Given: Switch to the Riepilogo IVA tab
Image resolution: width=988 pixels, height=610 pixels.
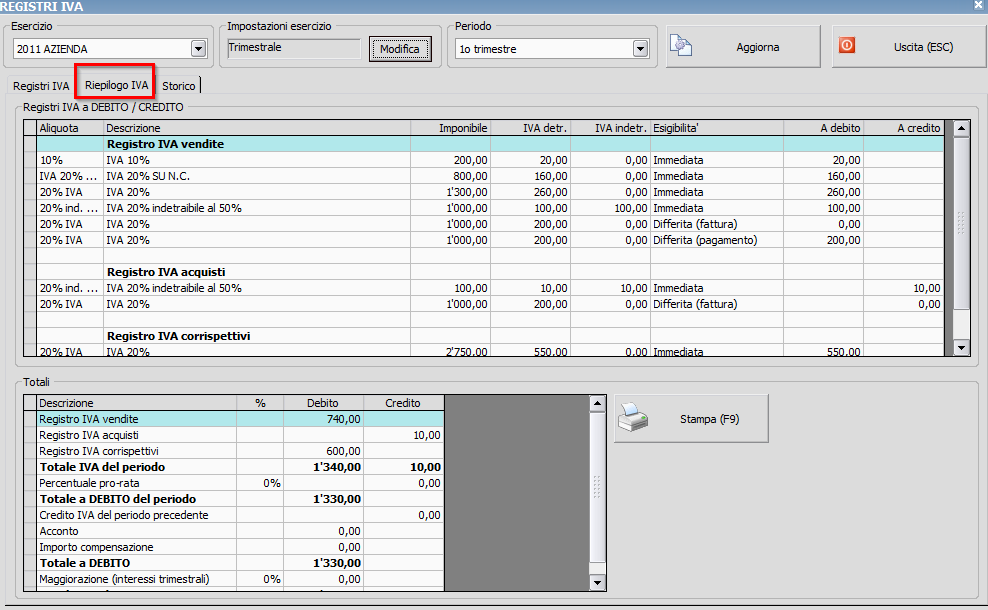Looking at the screenshot, I should (x=117, y=85).
